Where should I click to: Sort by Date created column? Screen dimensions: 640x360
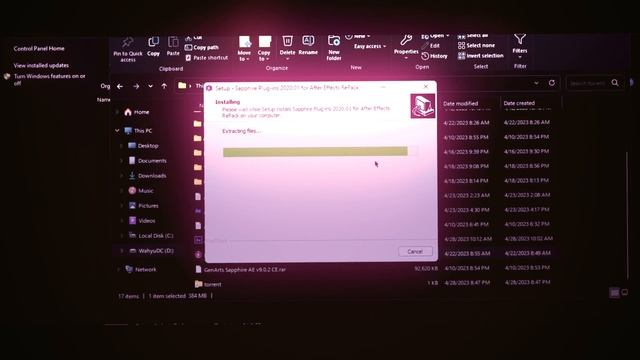click(519, 103)
